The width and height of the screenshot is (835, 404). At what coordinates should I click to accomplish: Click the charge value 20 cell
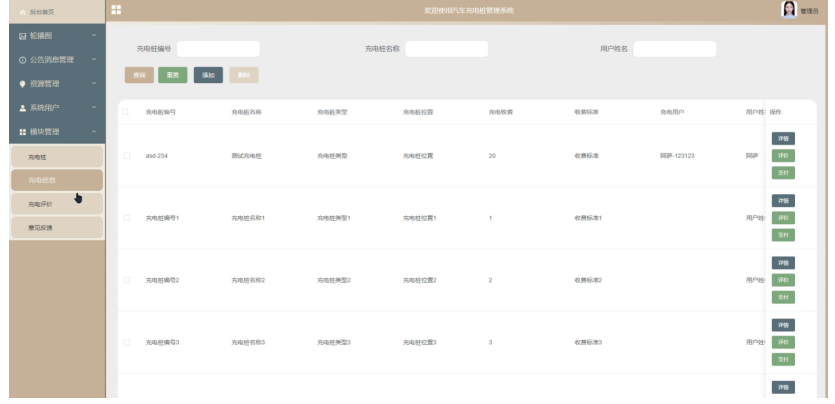tap(492, 156)
